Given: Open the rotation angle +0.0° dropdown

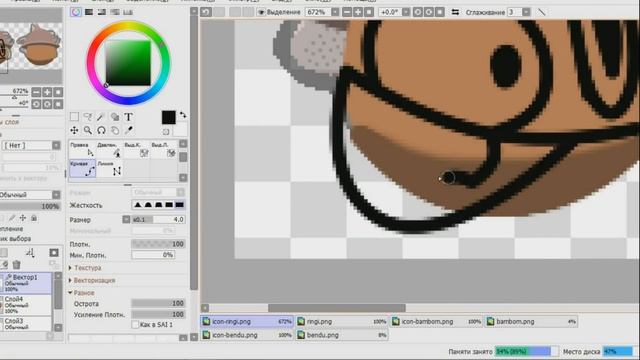Looking at the screenshot, I should coord(406,12).
